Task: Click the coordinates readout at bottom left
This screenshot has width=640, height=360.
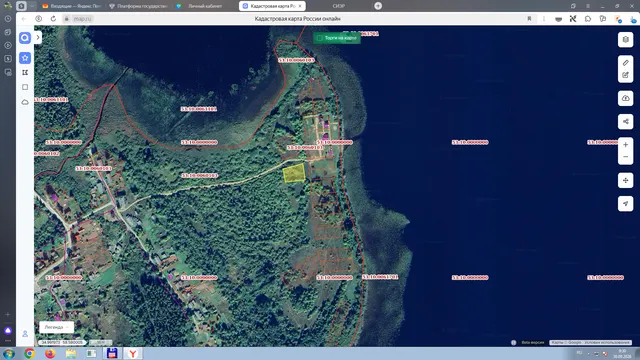Action: pyautogui.click(x=62, y=342)
